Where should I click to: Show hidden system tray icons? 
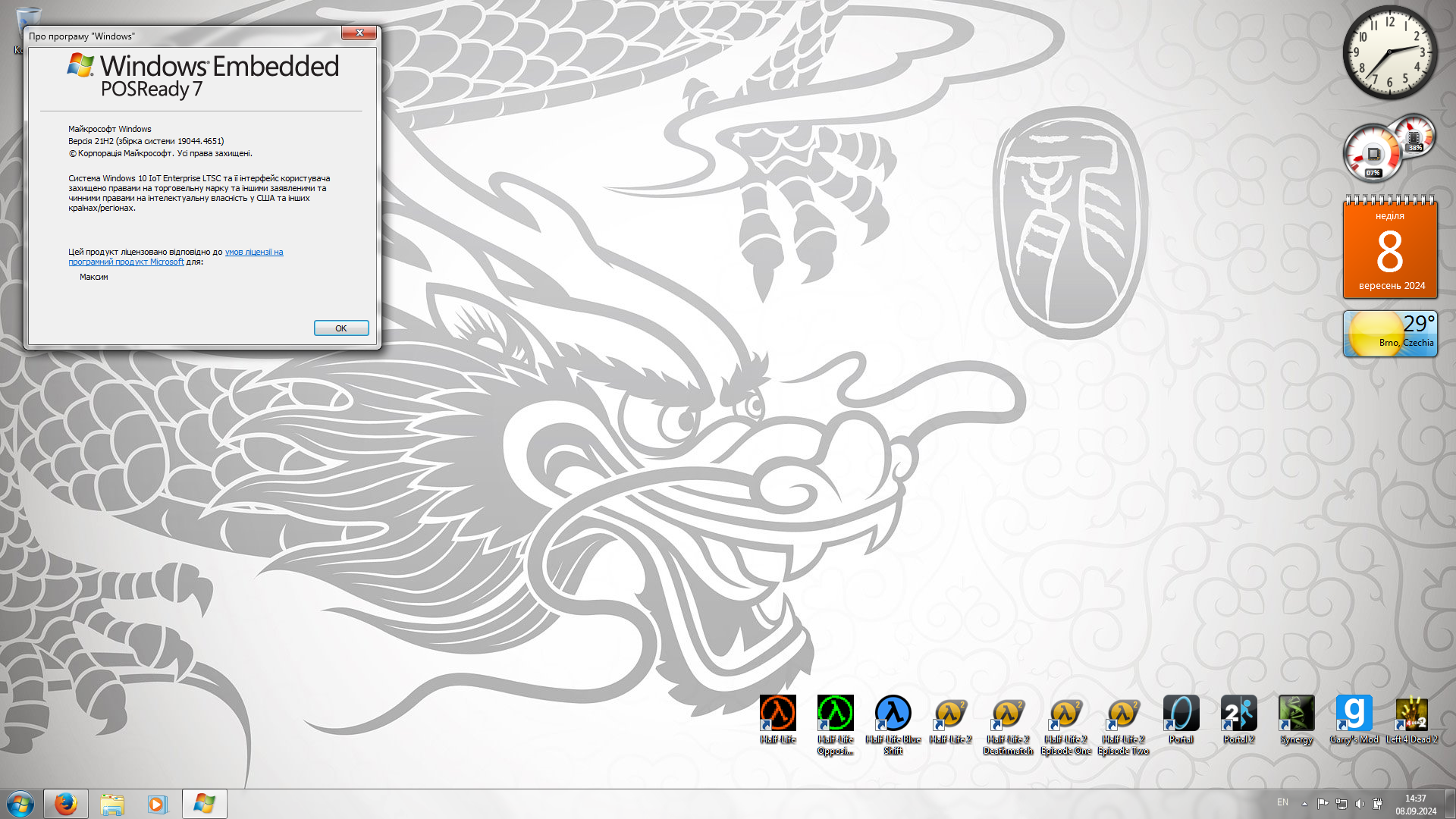click(1304, 804)
